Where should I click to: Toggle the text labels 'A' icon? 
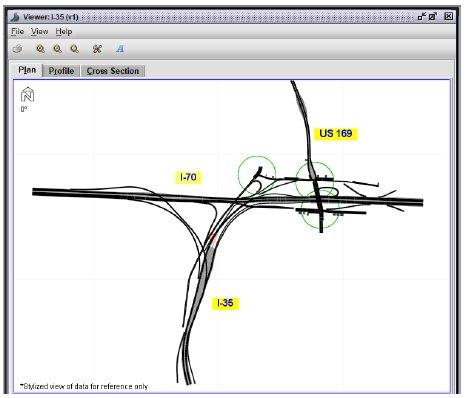tap(120, 49)
